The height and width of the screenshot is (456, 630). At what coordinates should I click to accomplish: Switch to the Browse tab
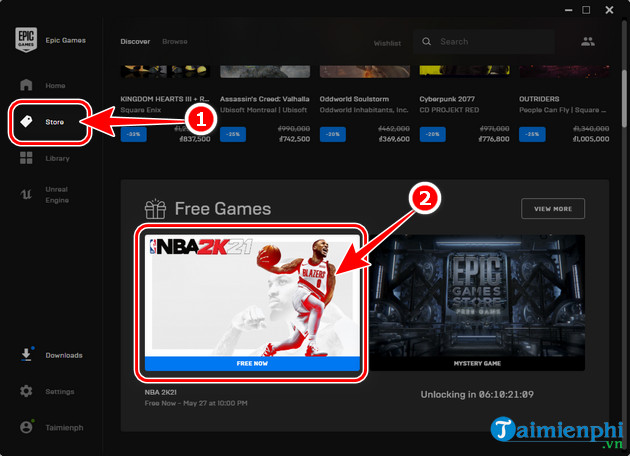point(175,41)
